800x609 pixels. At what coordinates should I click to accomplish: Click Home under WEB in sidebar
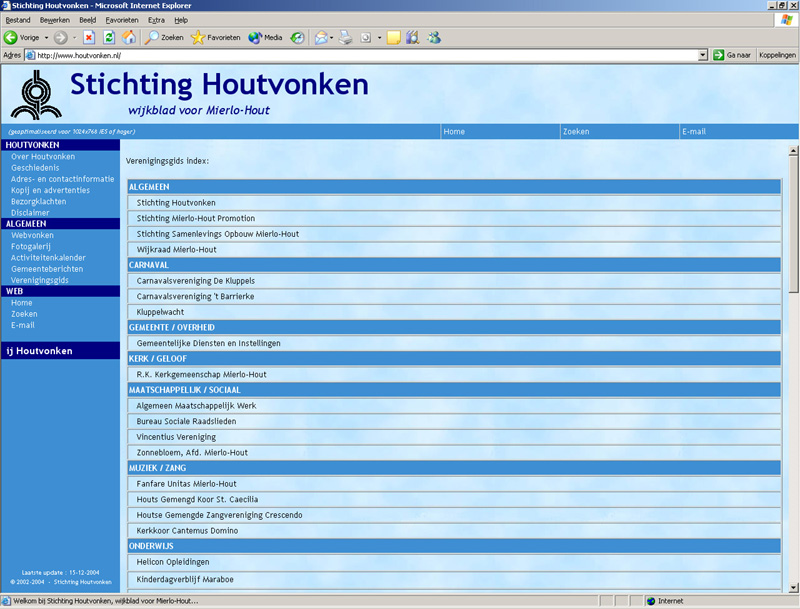[x=21, y=302]
